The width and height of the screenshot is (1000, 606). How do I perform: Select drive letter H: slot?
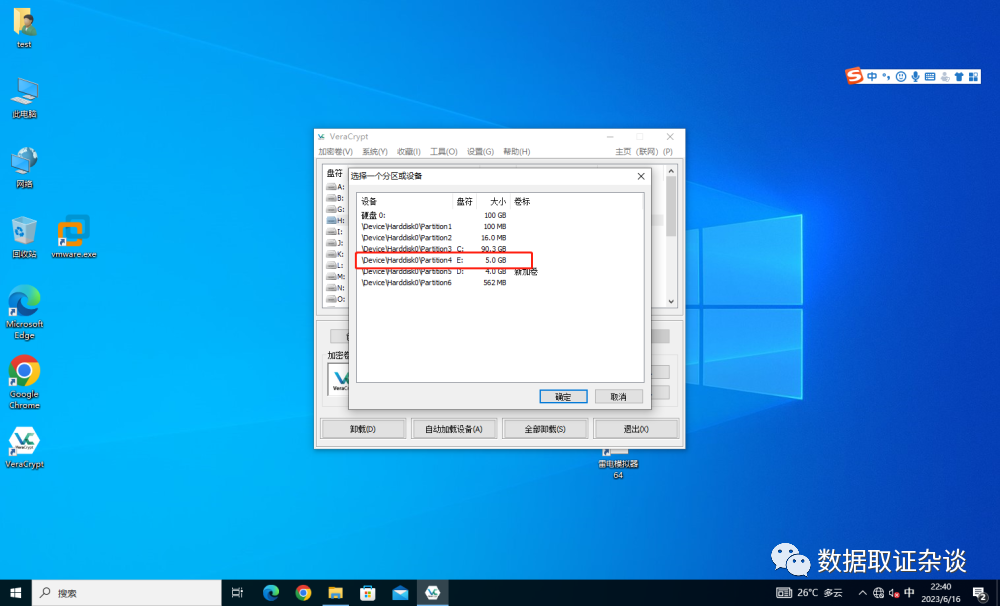336,220
